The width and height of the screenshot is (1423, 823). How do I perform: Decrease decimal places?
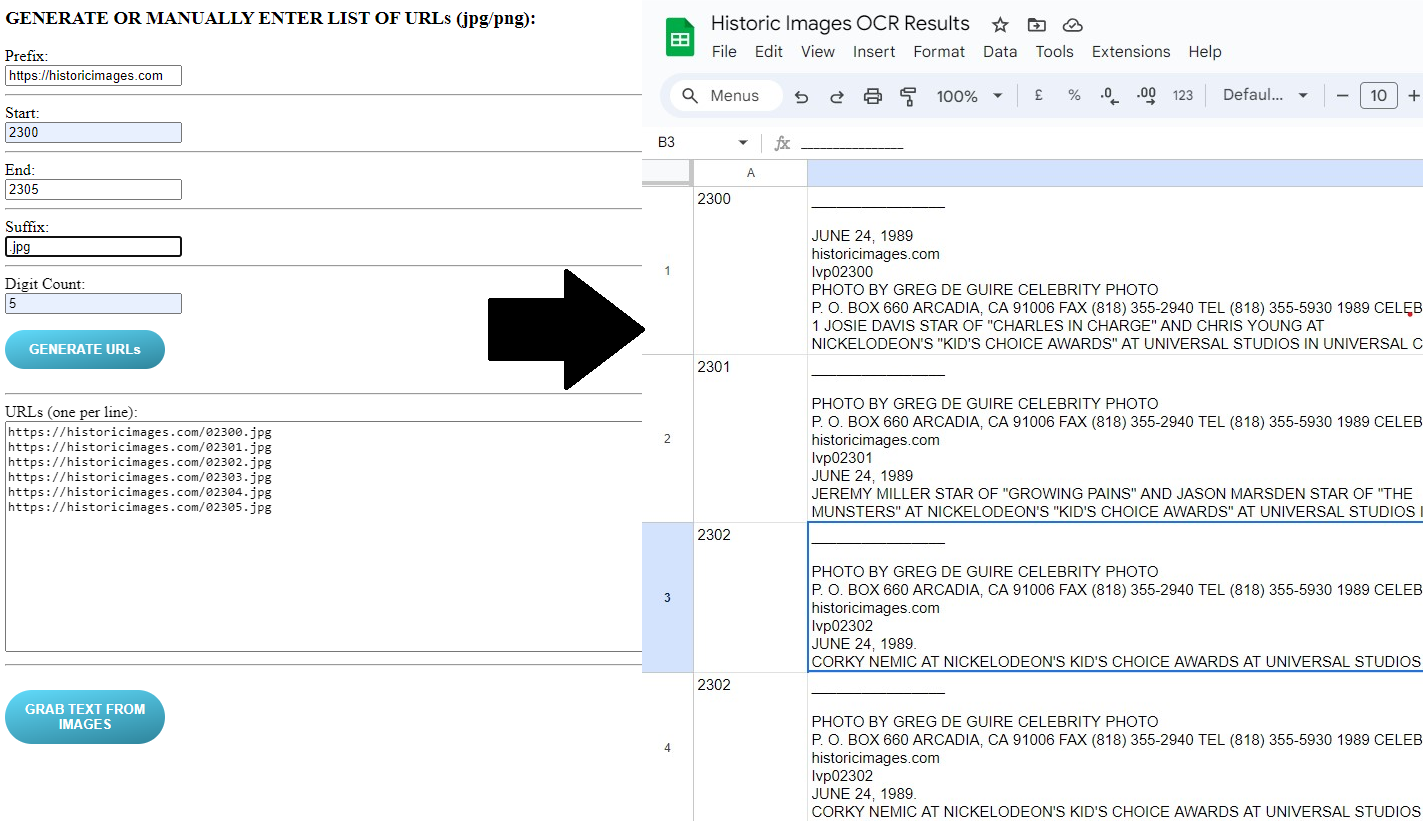[1109, 96]
